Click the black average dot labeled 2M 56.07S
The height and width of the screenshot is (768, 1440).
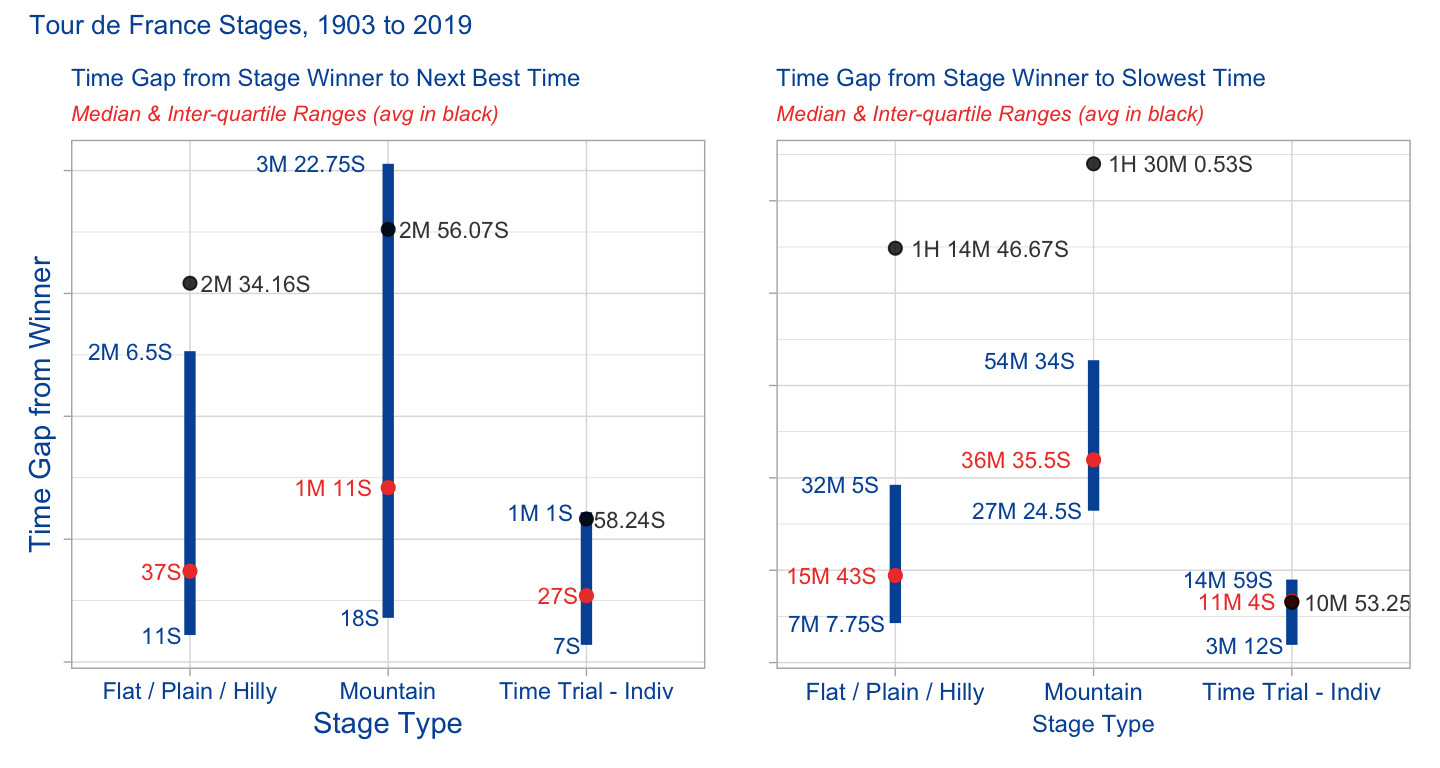[388, 230]
